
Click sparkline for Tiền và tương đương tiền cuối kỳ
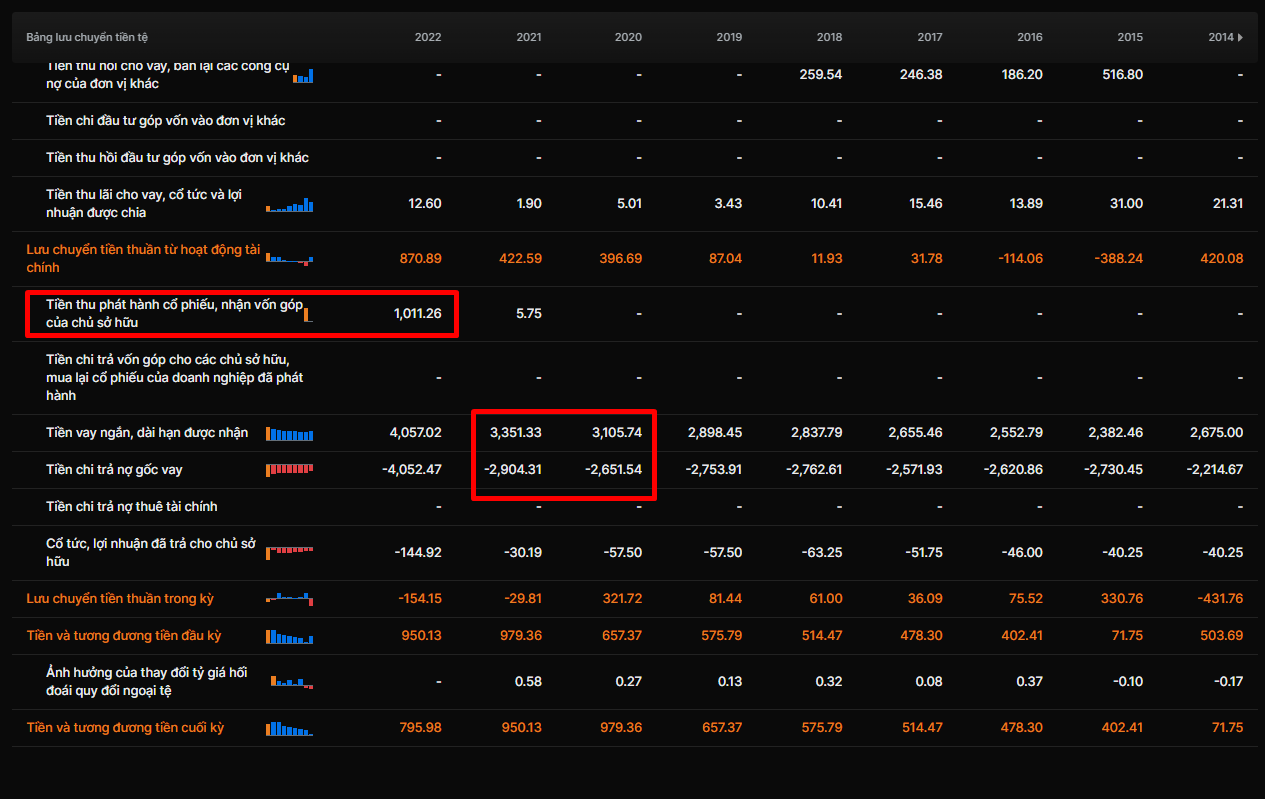click(290, 728)
